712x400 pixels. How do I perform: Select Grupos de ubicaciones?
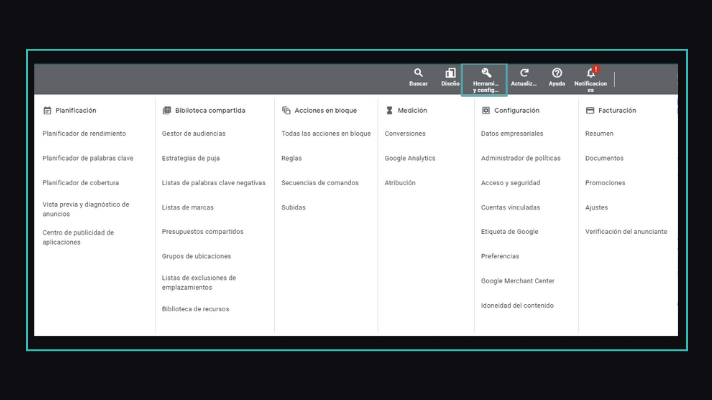click(x=196, y=256)
